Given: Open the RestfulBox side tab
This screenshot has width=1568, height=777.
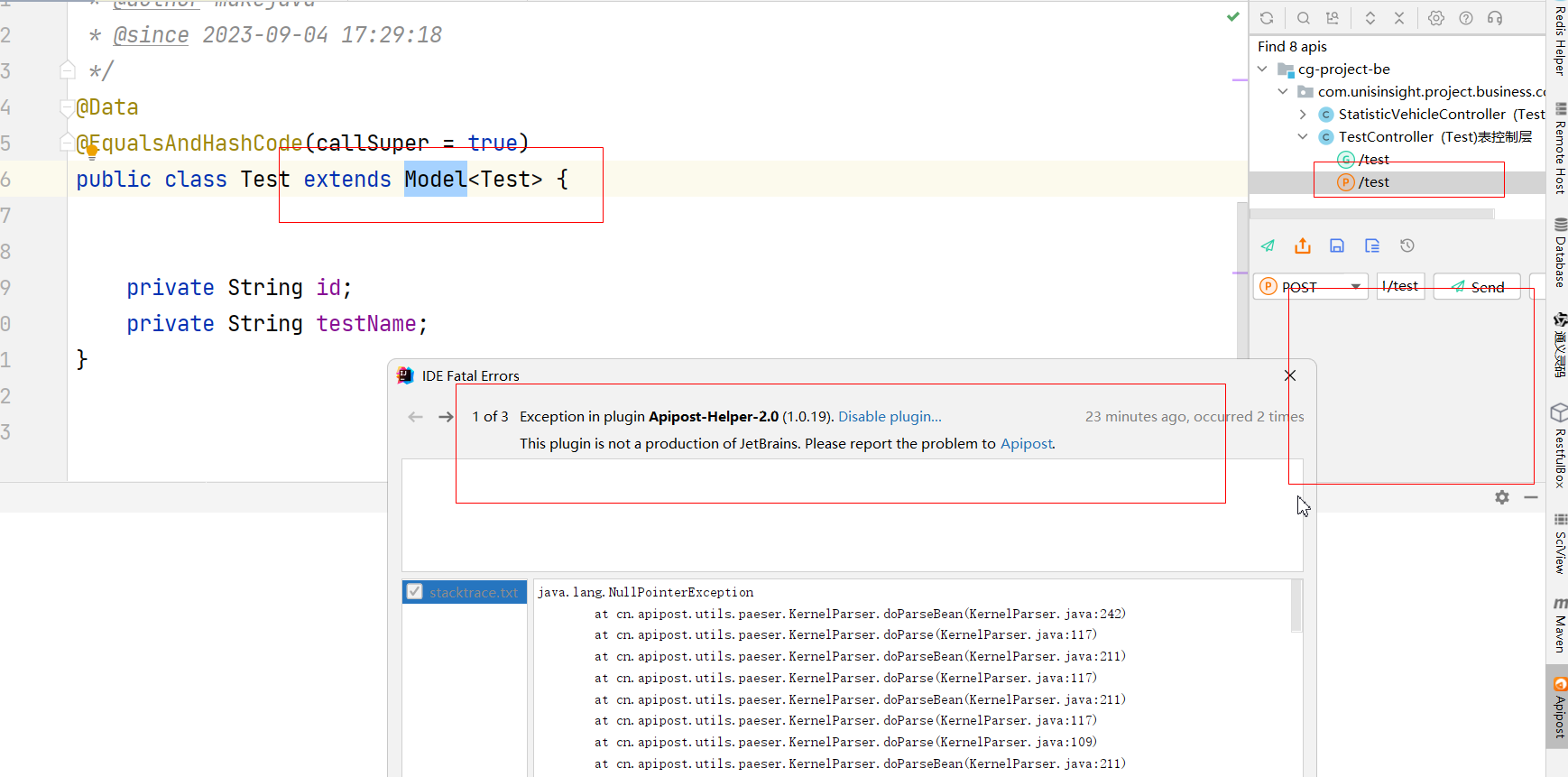Looking at the screenshot, I should coord(1559,447).
